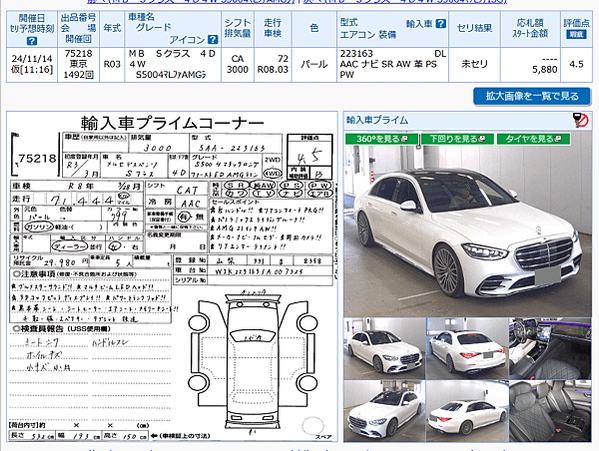Viewport: 599px width, 451px height.
Task: Open the dashboard interior thumbnail
Action: click(x=550, y=349)
